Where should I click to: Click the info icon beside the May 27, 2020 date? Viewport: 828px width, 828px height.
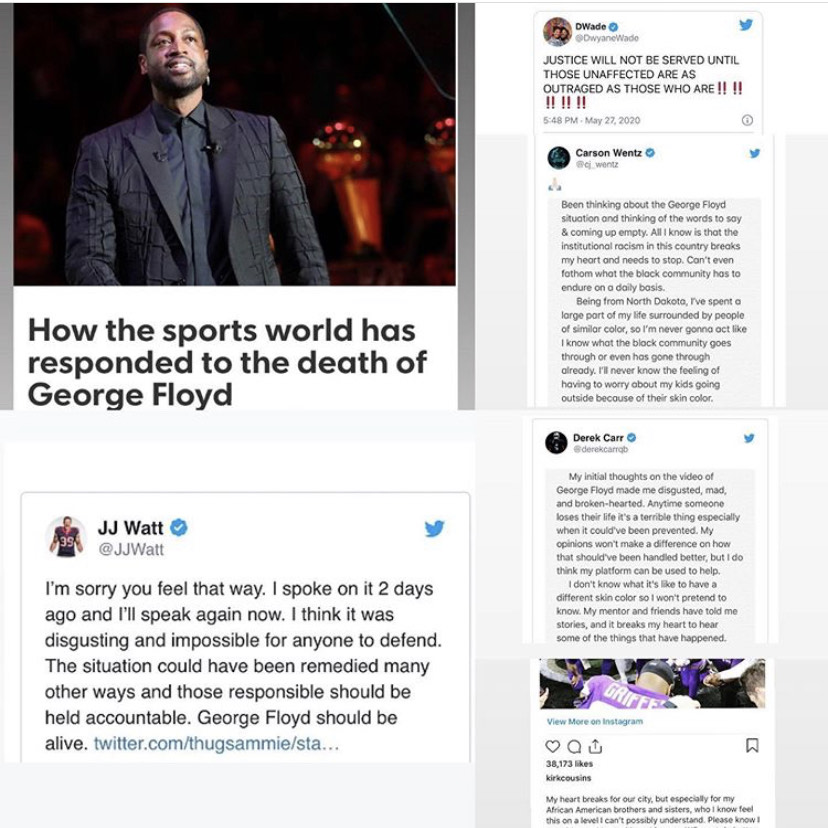[x=747, y=120]
